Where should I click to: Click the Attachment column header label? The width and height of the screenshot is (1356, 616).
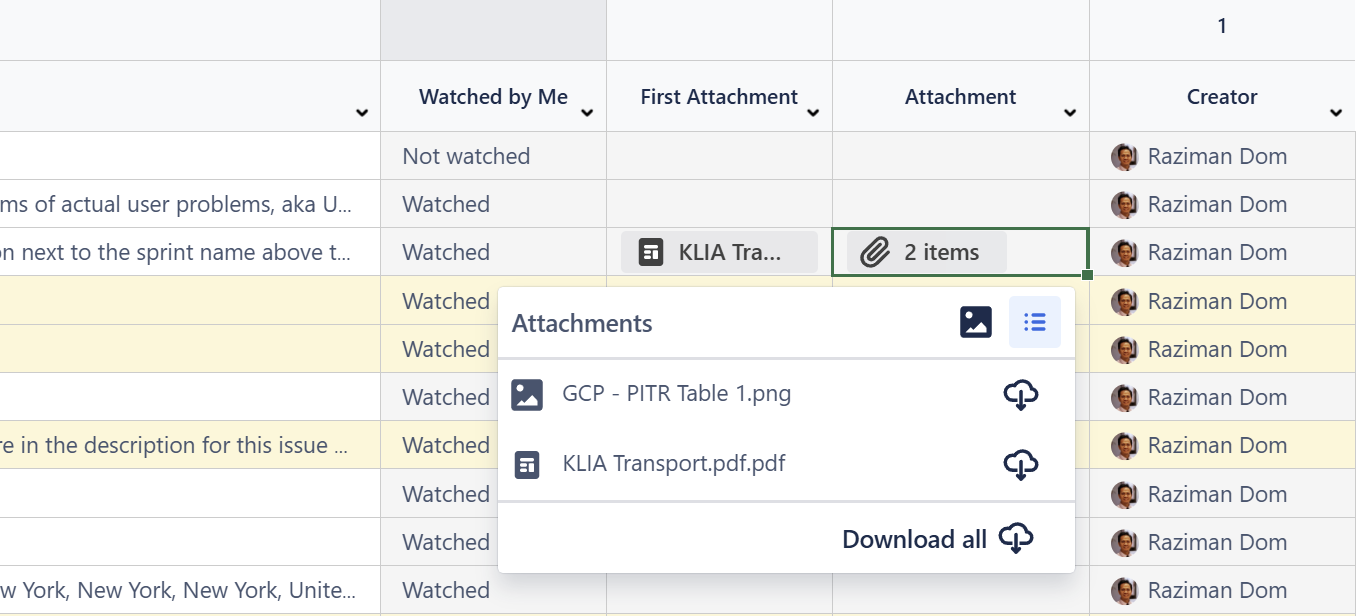(960, 97)
